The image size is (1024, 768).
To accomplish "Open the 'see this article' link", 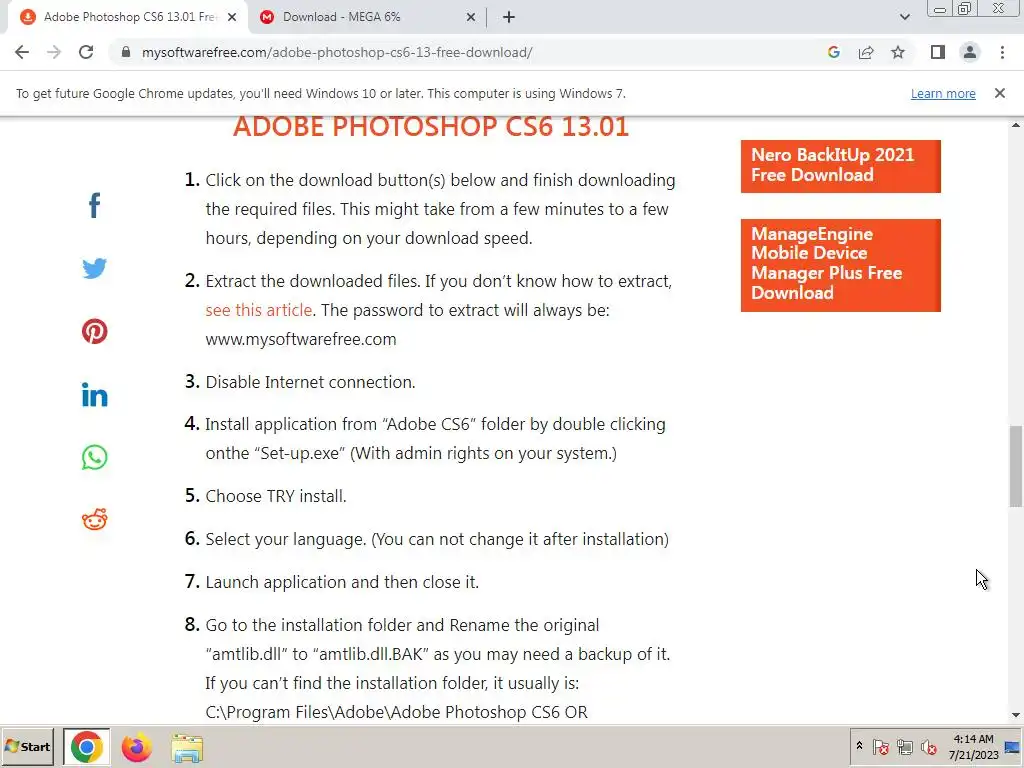I will 259,310.
